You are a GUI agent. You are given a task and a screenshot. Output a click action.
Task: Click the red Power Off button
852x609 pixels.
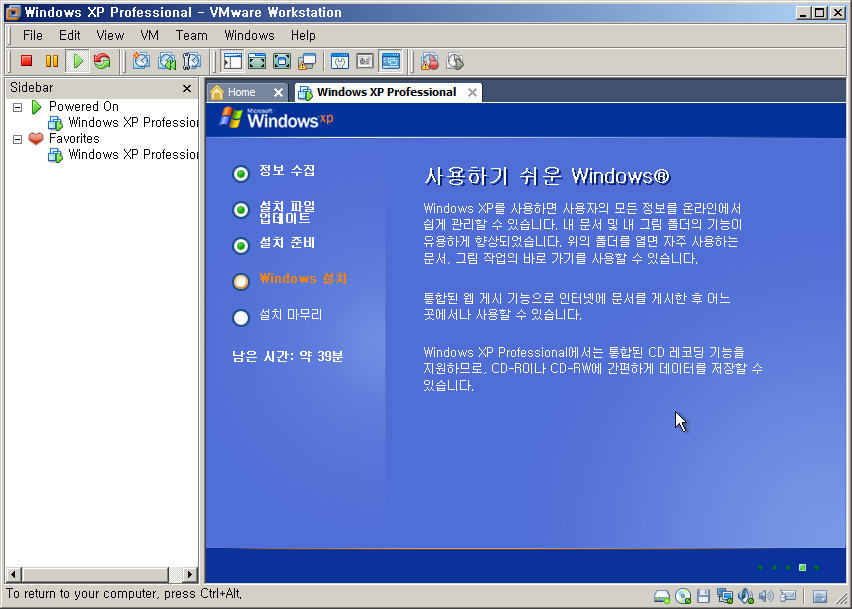click(x=27, y=62)
